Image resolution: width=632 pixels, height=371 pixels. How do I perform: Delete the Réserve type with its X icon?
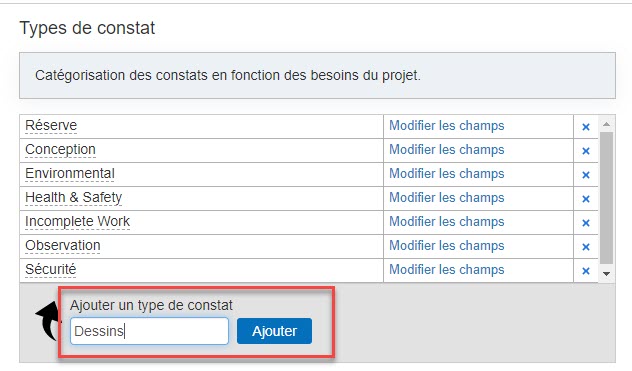pos(586,127)
